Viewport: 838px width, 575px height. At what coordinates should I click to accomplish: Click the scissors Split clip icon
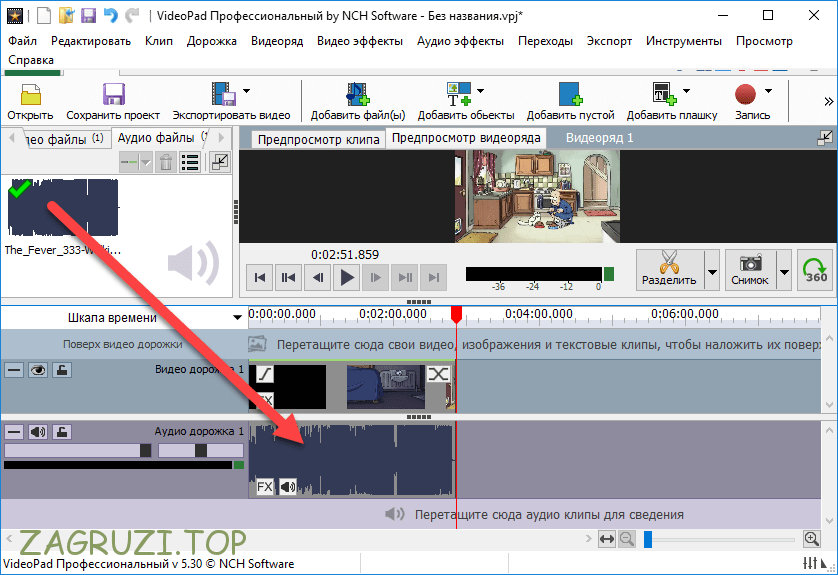(x=668, y=263)
